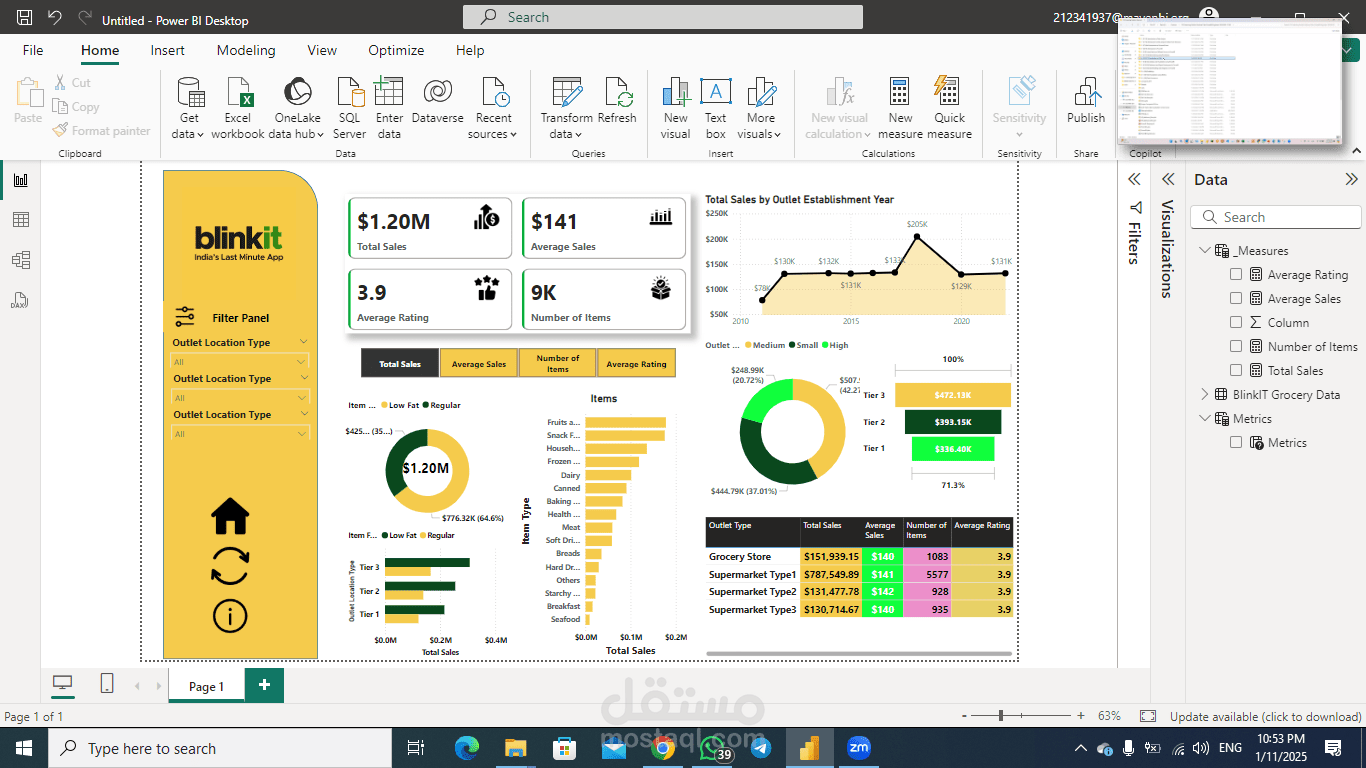Insert a Text box
Image resolution: width=1366 pixels, height=768 pixels.
[715, 108]
